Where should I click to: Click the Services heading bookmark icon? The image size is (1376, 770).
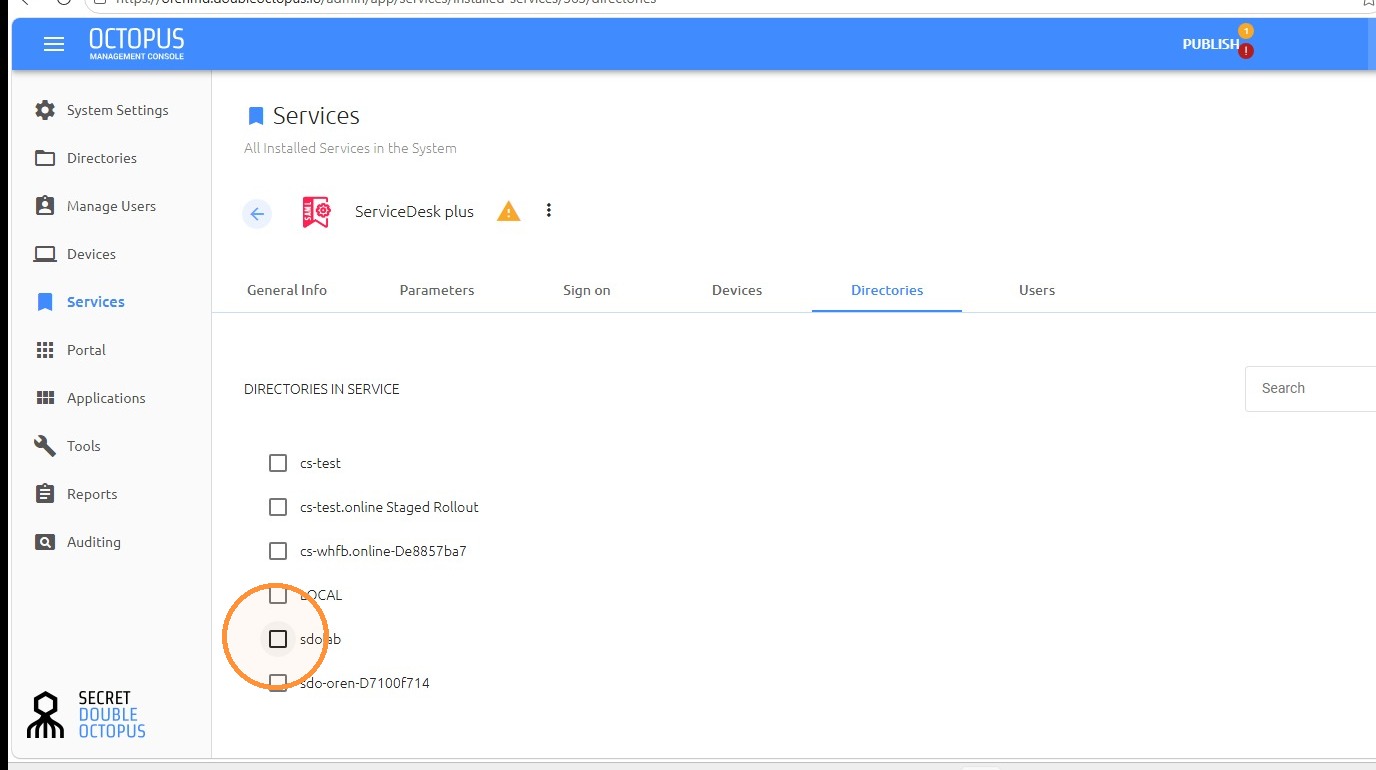click(x=256, y=116)
